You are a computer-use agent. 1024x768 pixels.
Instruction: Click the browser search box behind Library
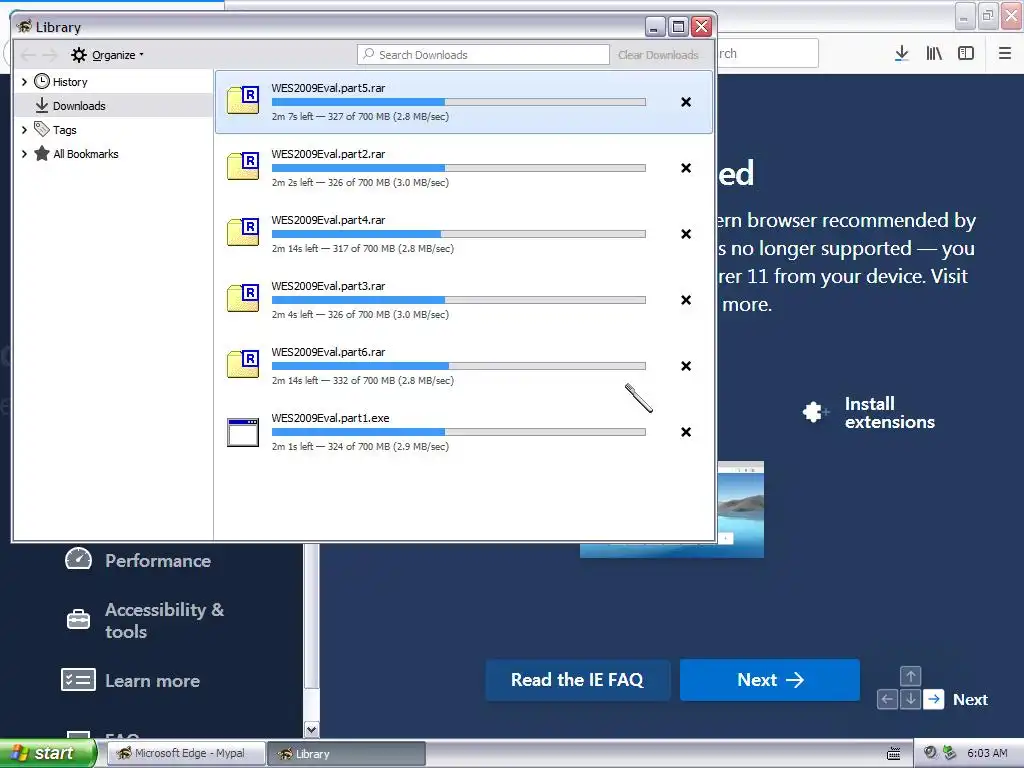point(767,54)
